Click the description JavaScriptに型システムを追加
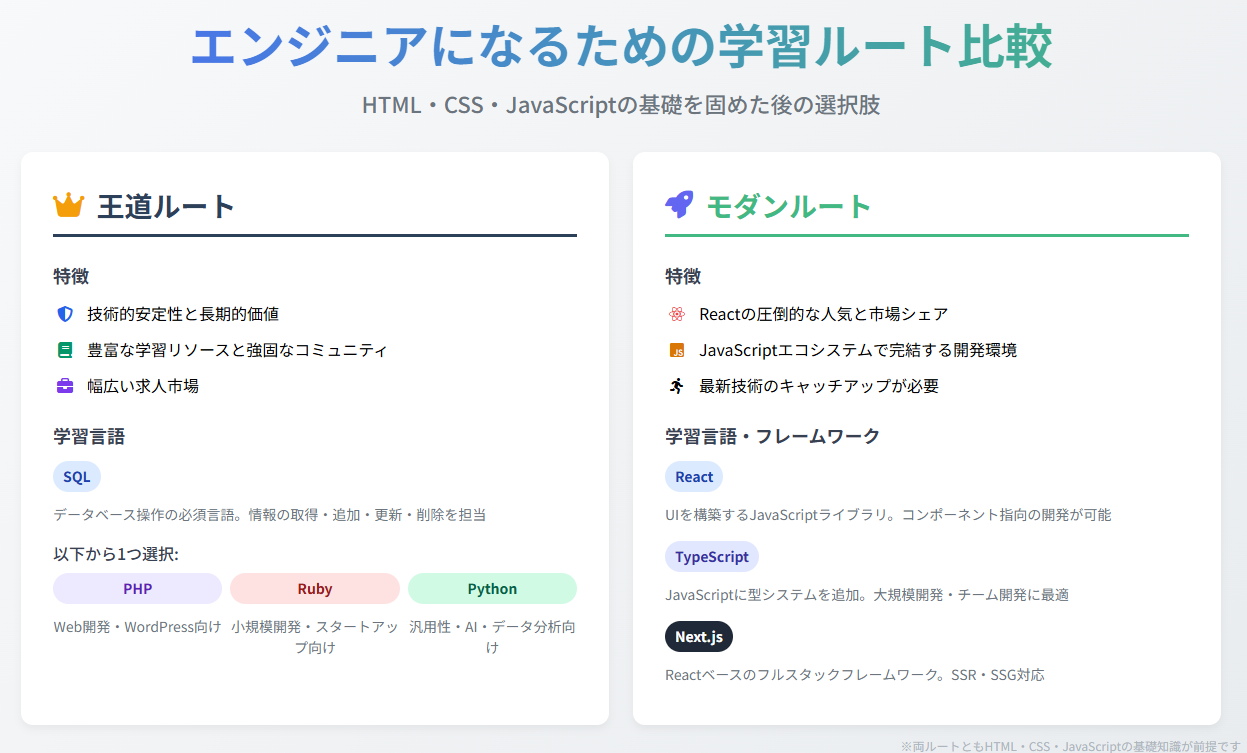The height and width of the screenshot is (753, 1247). tap(867, 595)
